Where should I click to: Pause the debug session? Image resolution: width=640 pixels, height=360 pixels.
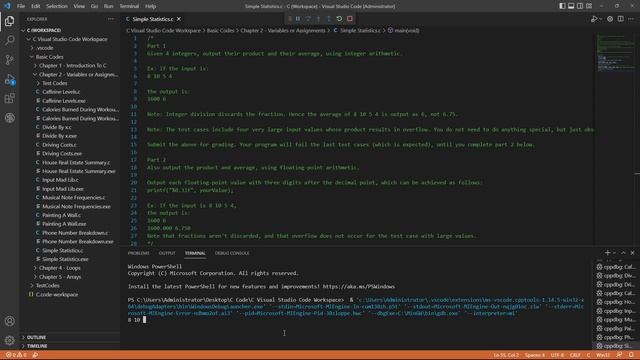point(298,19)
